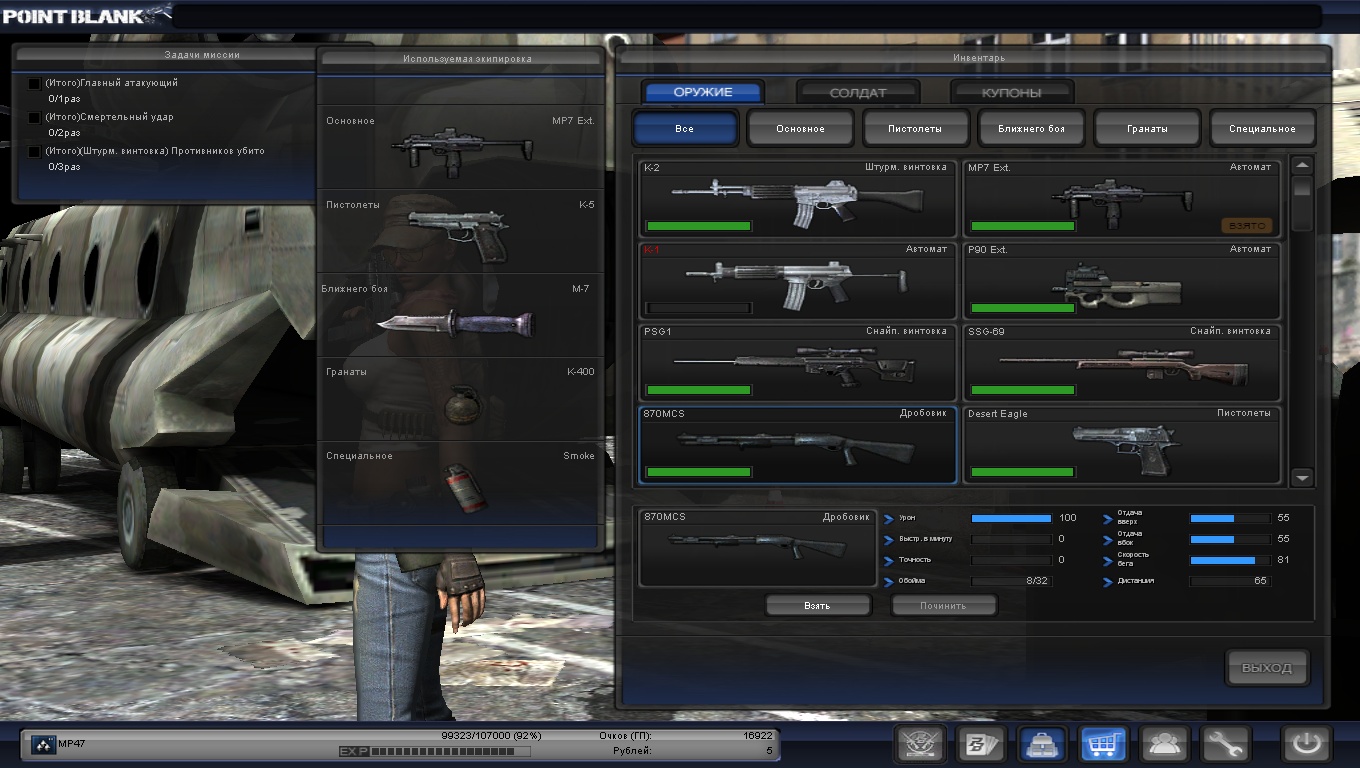Image resolution: width=1360 pixels, height=768 pixels.
Task: Click the arrow beside 'Дистанция' stat
Action: tap(1108, 582)
